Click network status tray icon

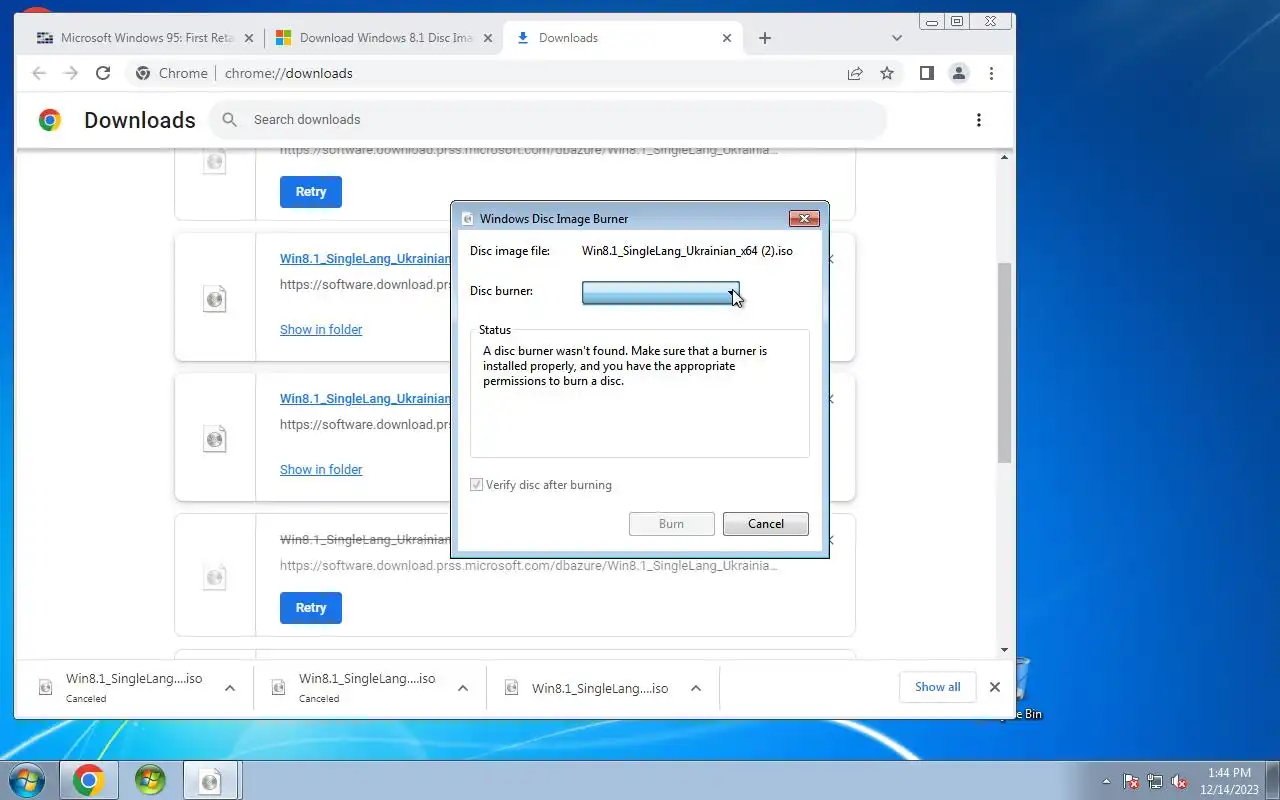pyautogui.click(x=1156, y=781)
